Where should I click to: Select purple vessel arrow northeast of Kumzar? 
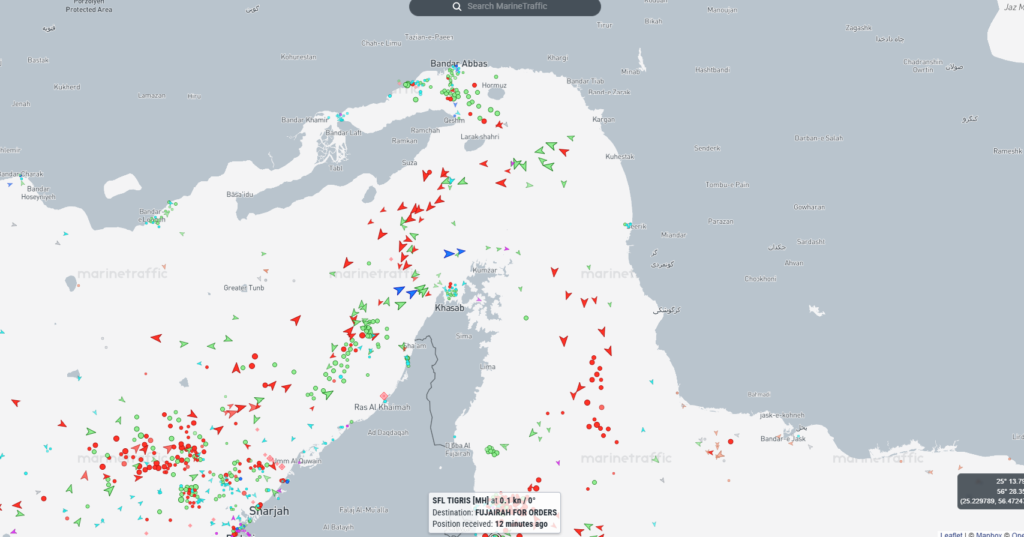(506, 248)
